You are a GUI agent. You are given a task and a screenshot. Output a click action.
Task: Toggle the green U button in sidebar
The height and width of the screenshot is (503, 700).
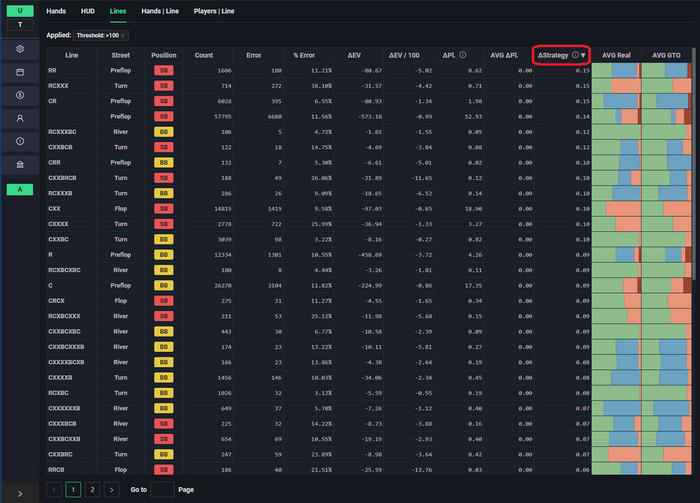[20, 10]
